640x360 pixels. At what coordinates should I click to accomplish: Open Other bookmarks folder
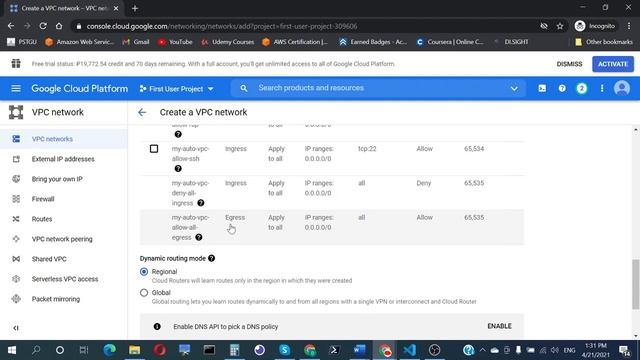(x=604, y=42)
